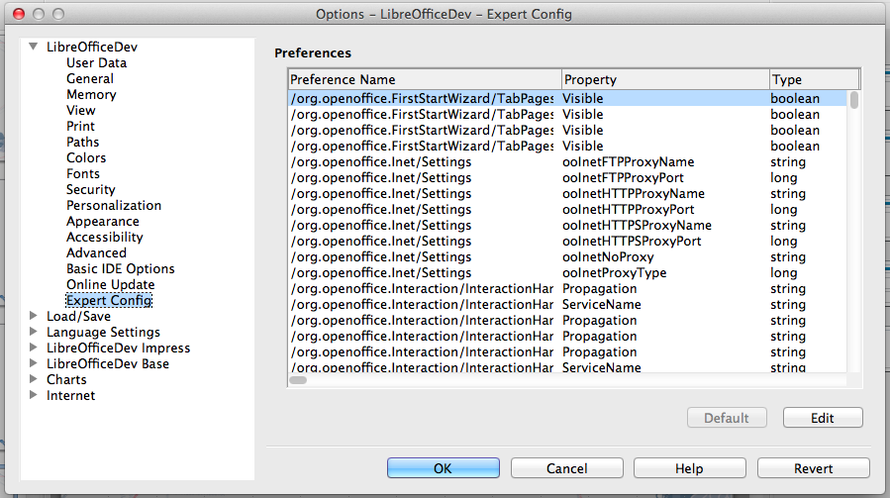Image resolution: width=890 pixels, height=498 pixels.
Task: Expand the Language Settings section
Action: point(34,332)
